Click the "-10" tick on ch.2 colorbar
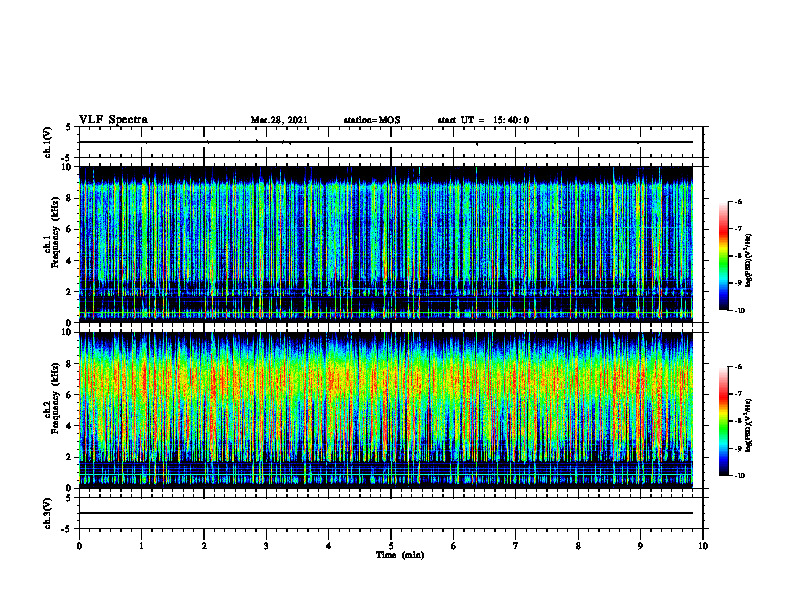 (740, 476)
